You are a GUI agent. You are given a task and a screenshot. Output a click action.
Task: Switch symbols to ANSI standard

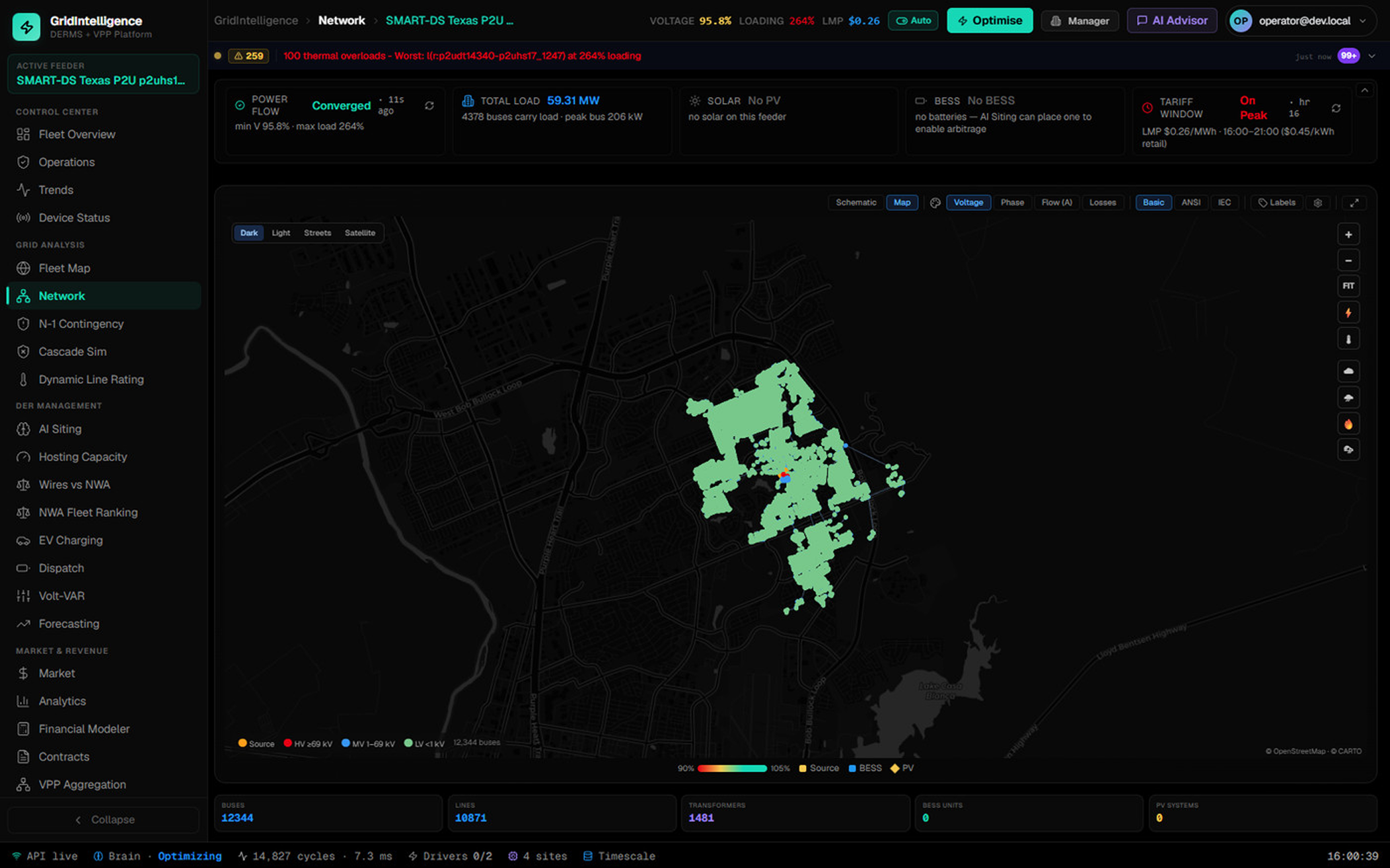[1190, 203]
